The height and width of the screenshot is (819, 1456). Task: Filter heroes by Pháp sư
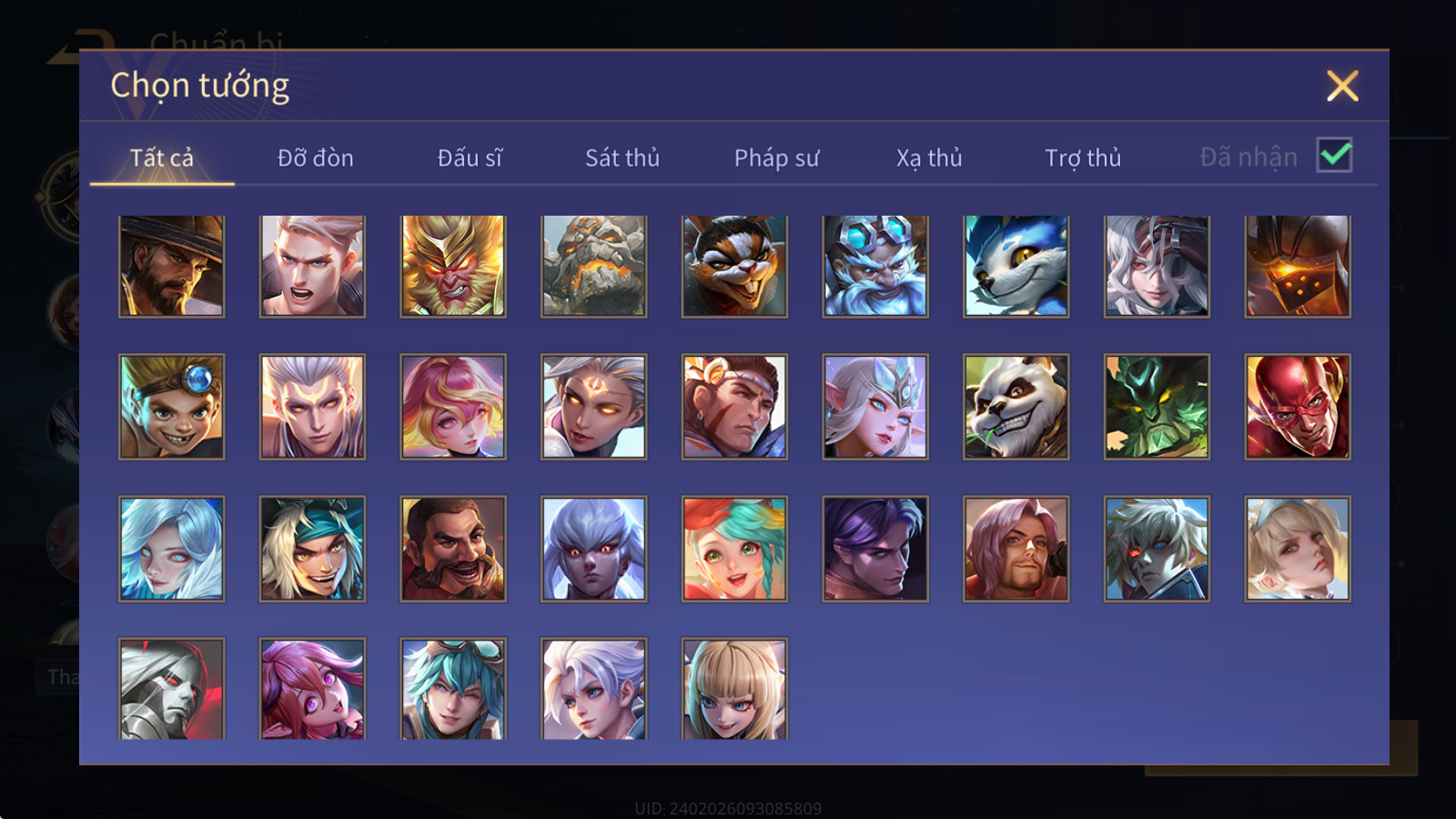[776, 157]
